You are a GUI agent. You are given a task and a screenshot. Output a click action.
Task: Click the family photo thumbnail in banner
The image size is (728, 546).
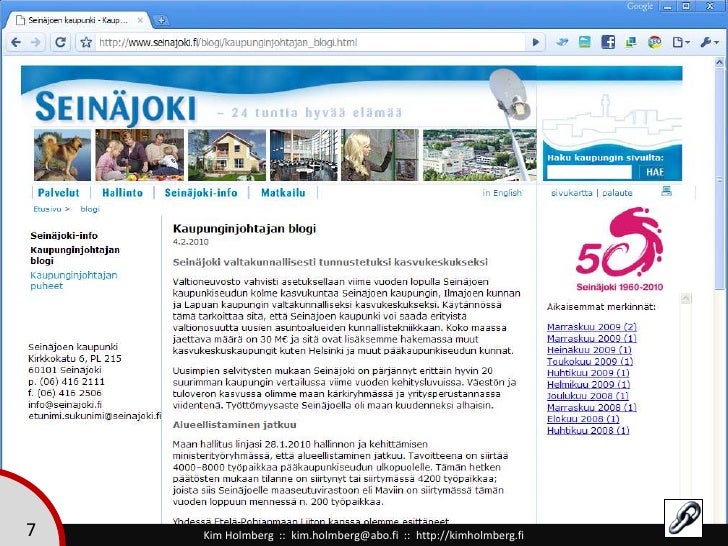[x=139, y=155]
